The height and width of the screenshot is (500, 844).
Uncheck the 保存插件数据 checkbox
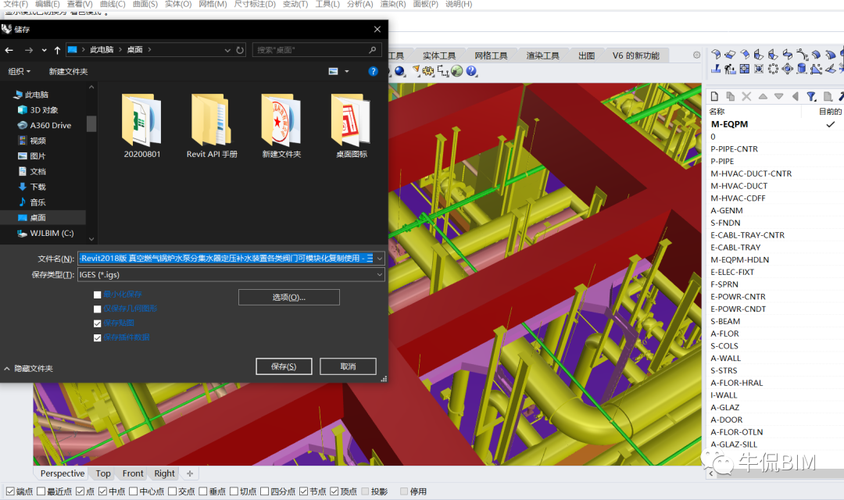[x=97, y=338]
